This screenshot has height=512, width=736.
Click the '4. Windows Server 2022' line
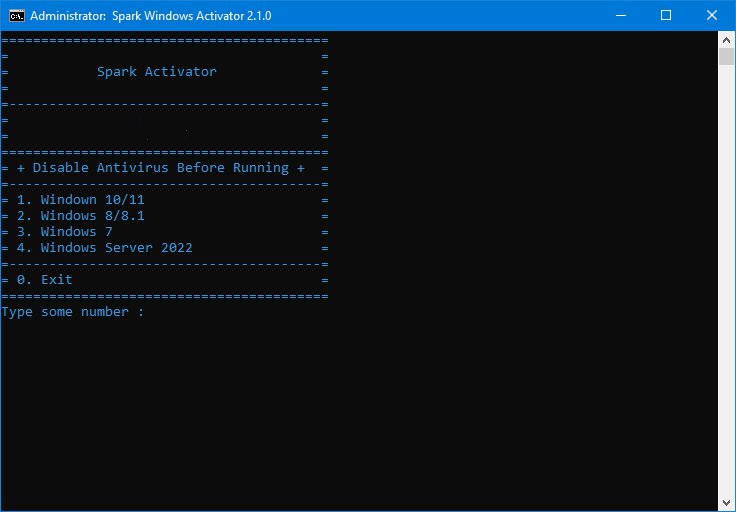(105, 248)
